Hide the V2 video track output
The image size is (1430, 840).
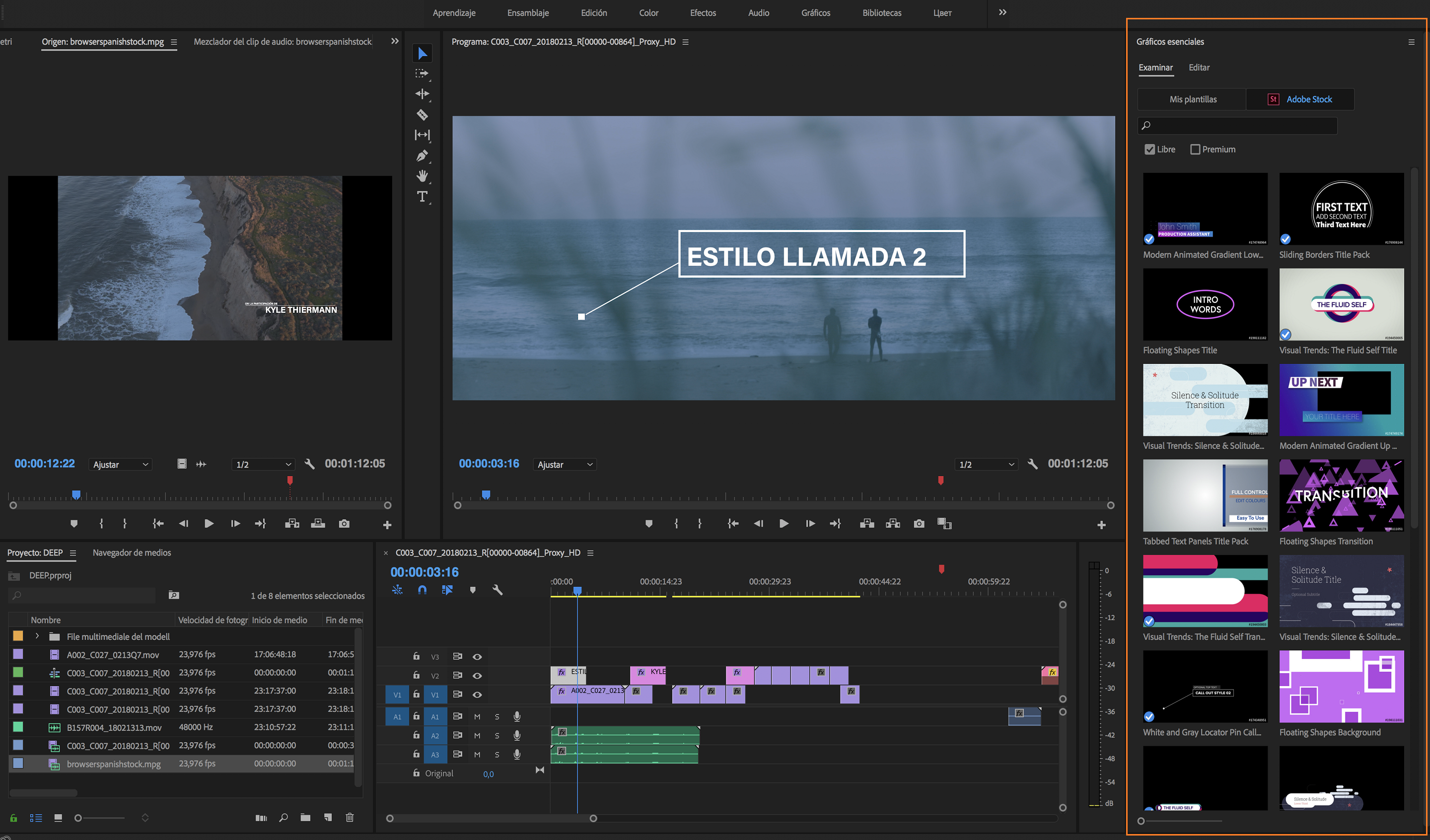(477, 675)
